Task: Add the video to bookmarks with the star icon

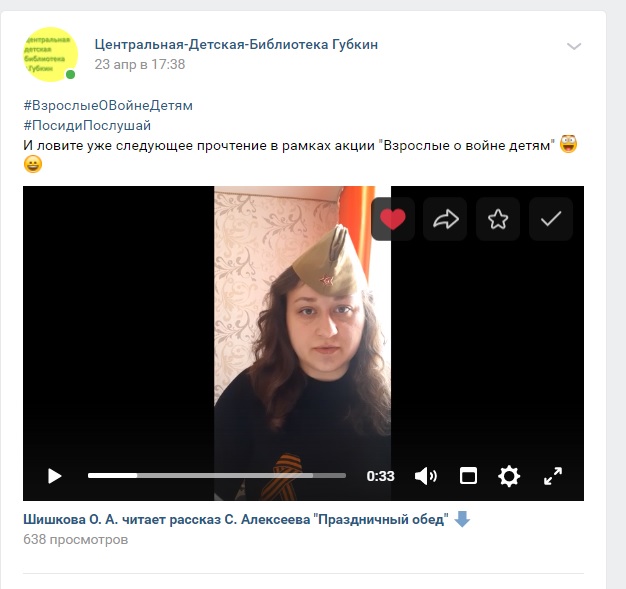Action: click(x=498, y=219)
